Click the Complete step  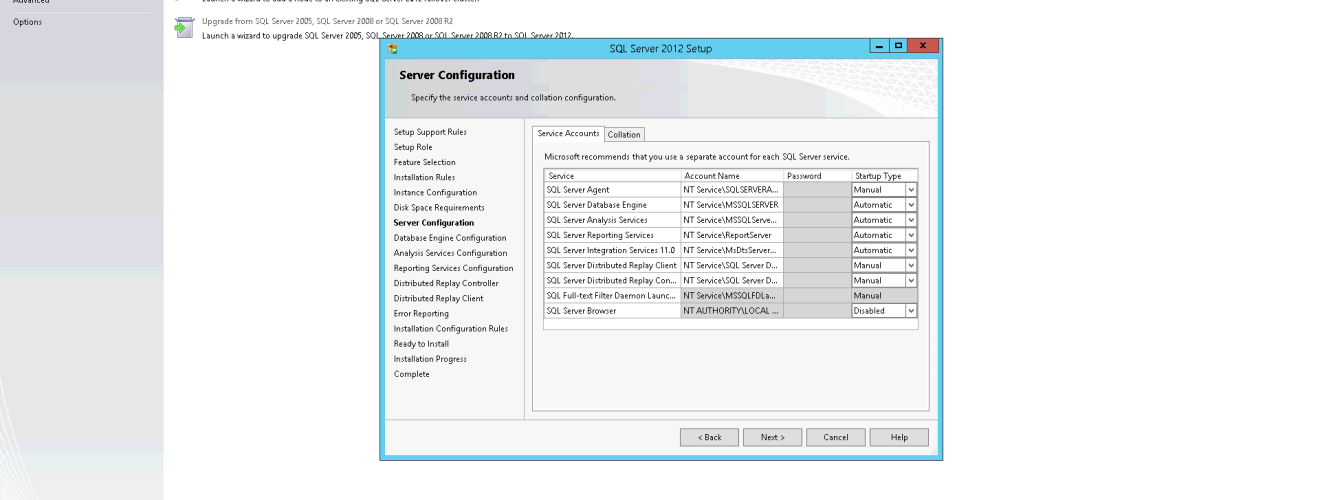pos(412,374)
